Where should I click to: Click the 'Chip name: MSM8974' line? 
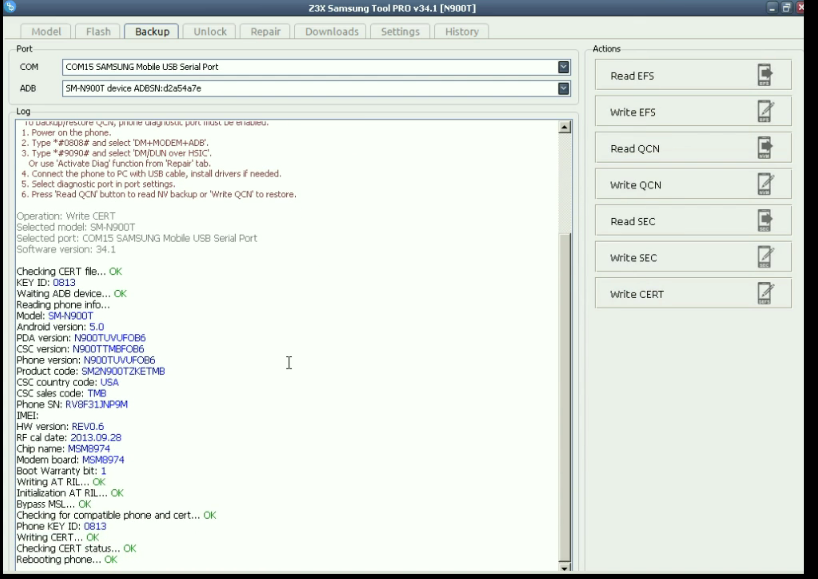pos(63,449)
